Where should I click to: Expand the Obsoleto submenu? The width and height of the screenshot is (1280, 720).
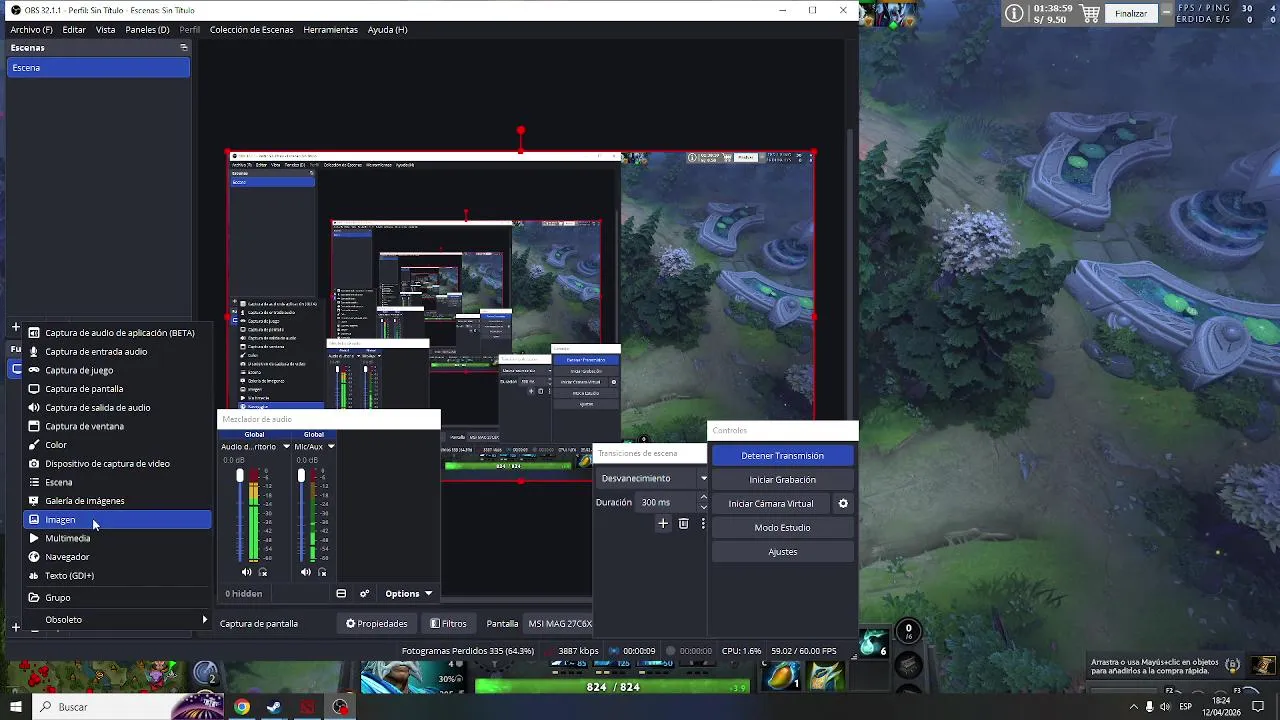117,620
